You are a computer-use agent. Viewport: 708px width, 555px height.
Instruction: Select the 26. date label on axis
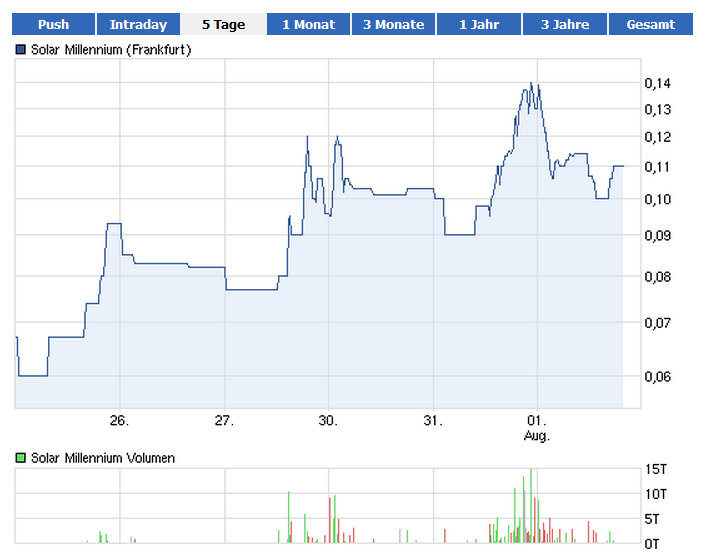click(120, 420)
